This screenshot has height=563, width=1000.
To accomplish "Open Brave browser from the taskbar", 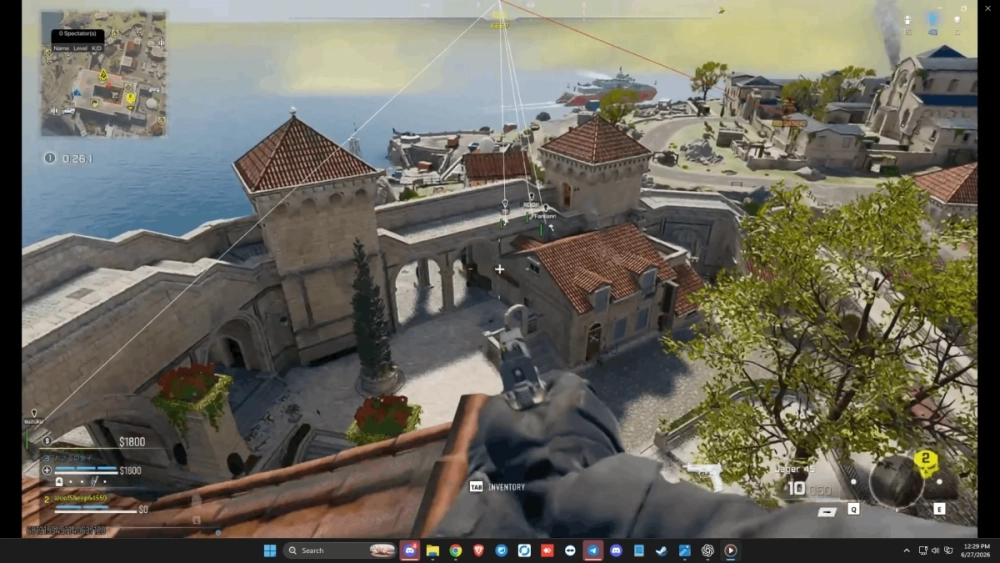I will coord(478,550).
